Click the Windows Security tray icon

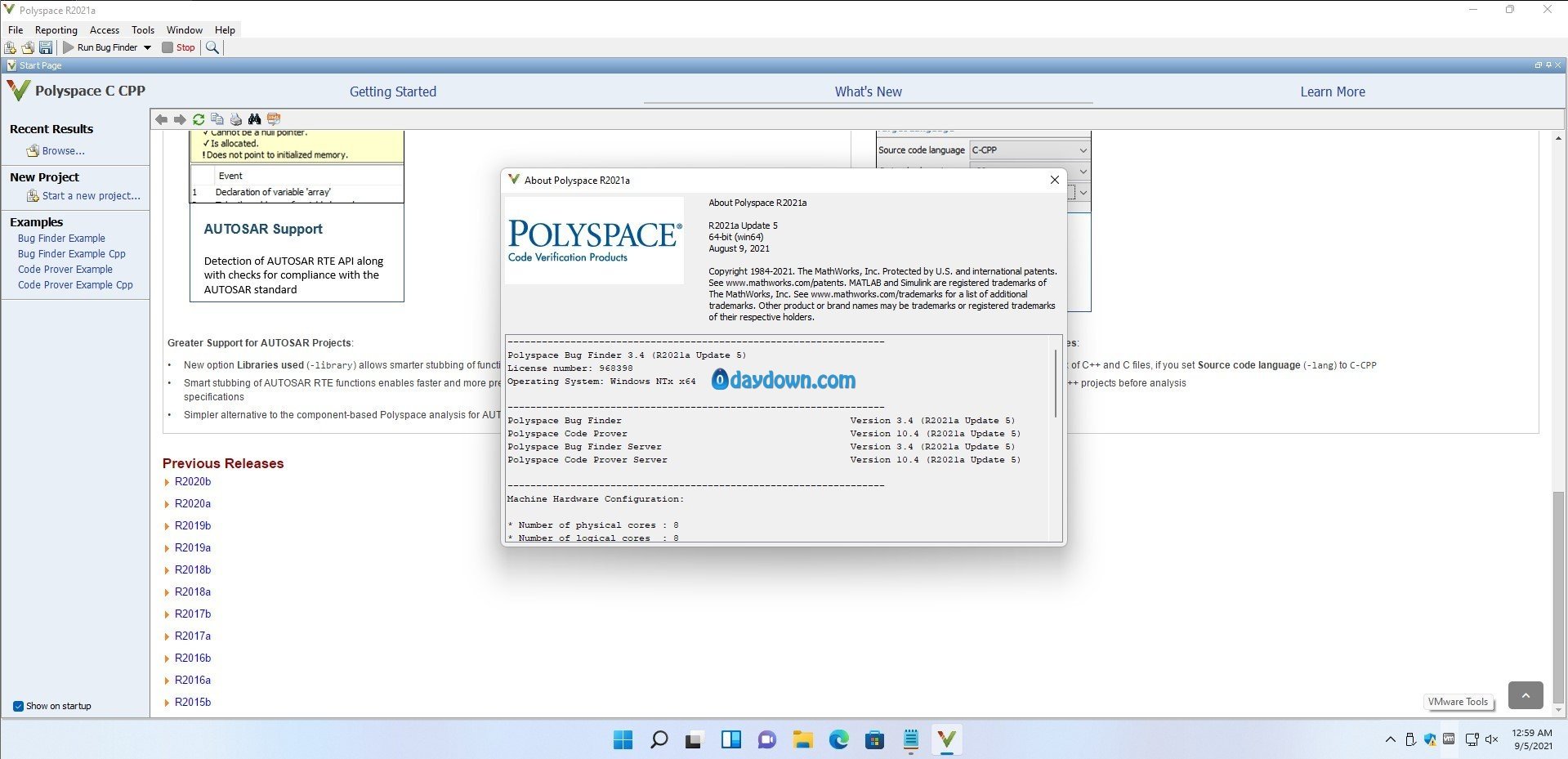click(x=1430, y=740)
